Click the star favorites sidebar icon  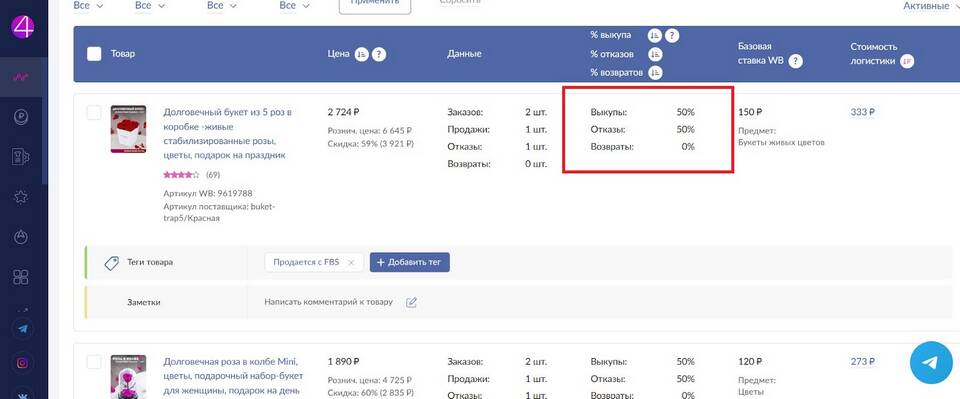(x=21, y=196)
